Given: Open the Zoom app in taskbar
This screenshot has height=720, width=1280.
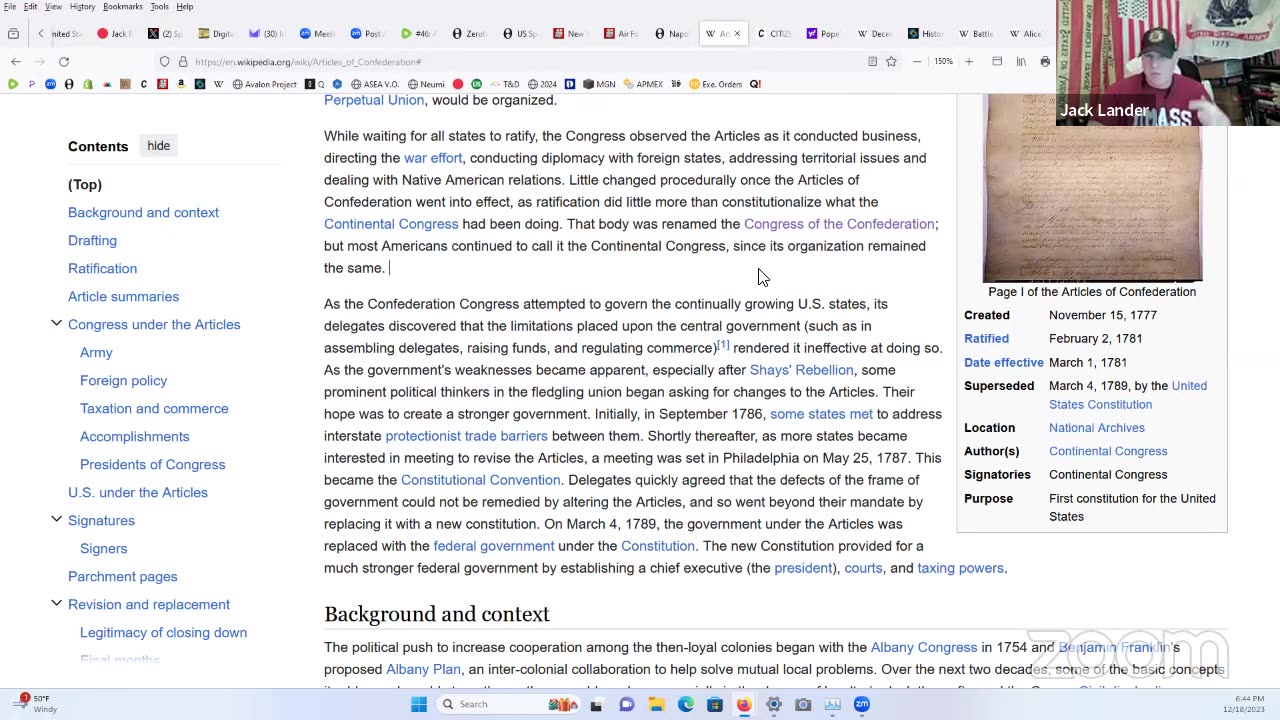Looking at the screenshot, I should coord(862,704).
